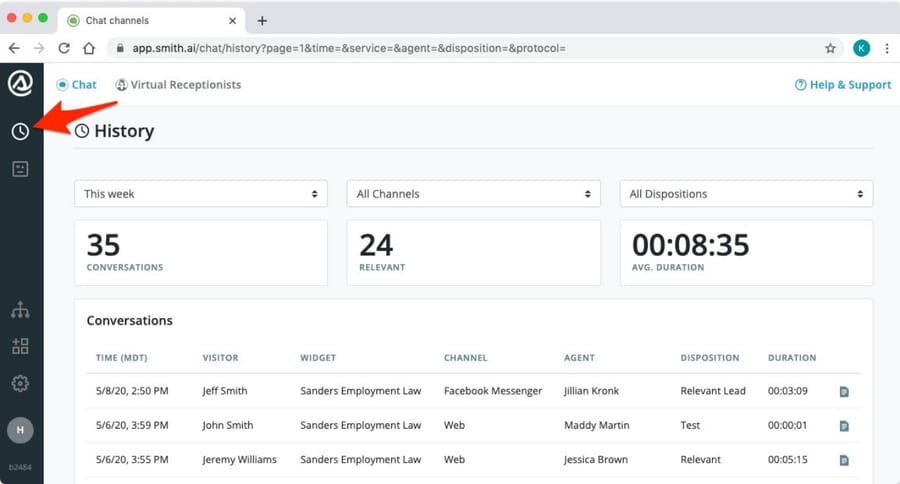The image size is (900, 484).
Task: Open the This week time dropdown
Action: pyautogui.click(x=201, y=193)
